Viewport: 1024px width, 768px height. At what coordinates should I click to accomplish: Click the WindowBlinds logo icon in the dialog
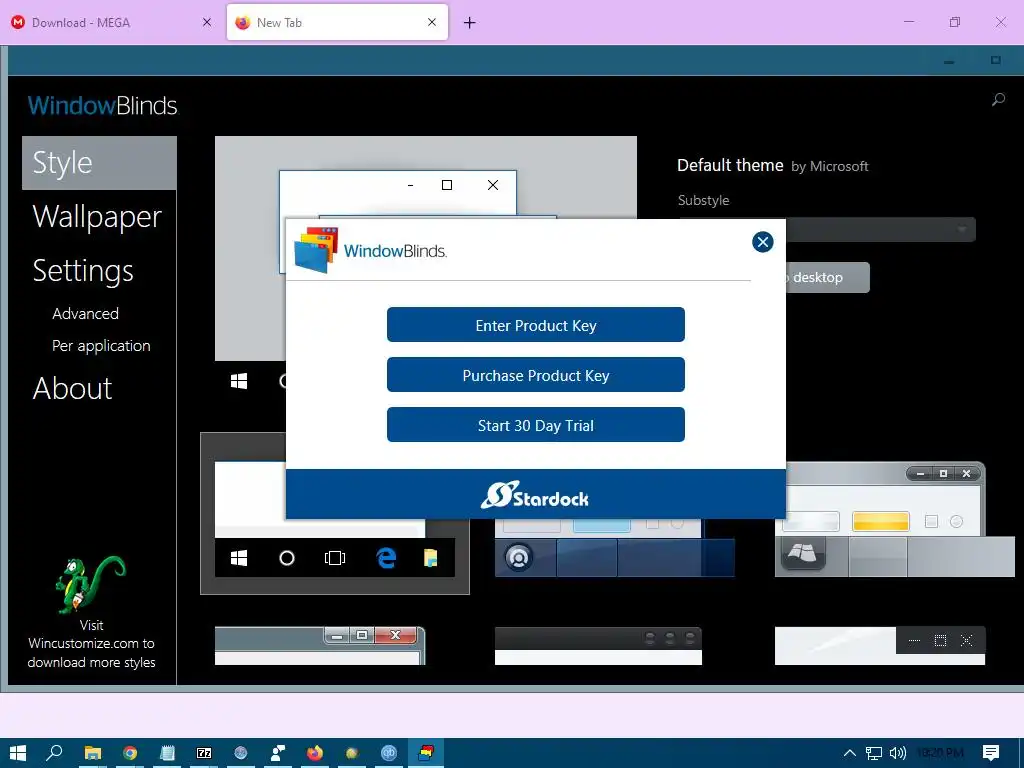(x=316, y=250)
